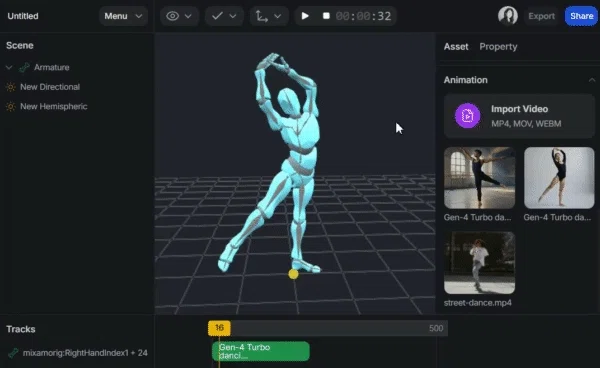The image size is (600, 368).
Task: Select the Armature item in Scene
Action: [x=52, y=67]
